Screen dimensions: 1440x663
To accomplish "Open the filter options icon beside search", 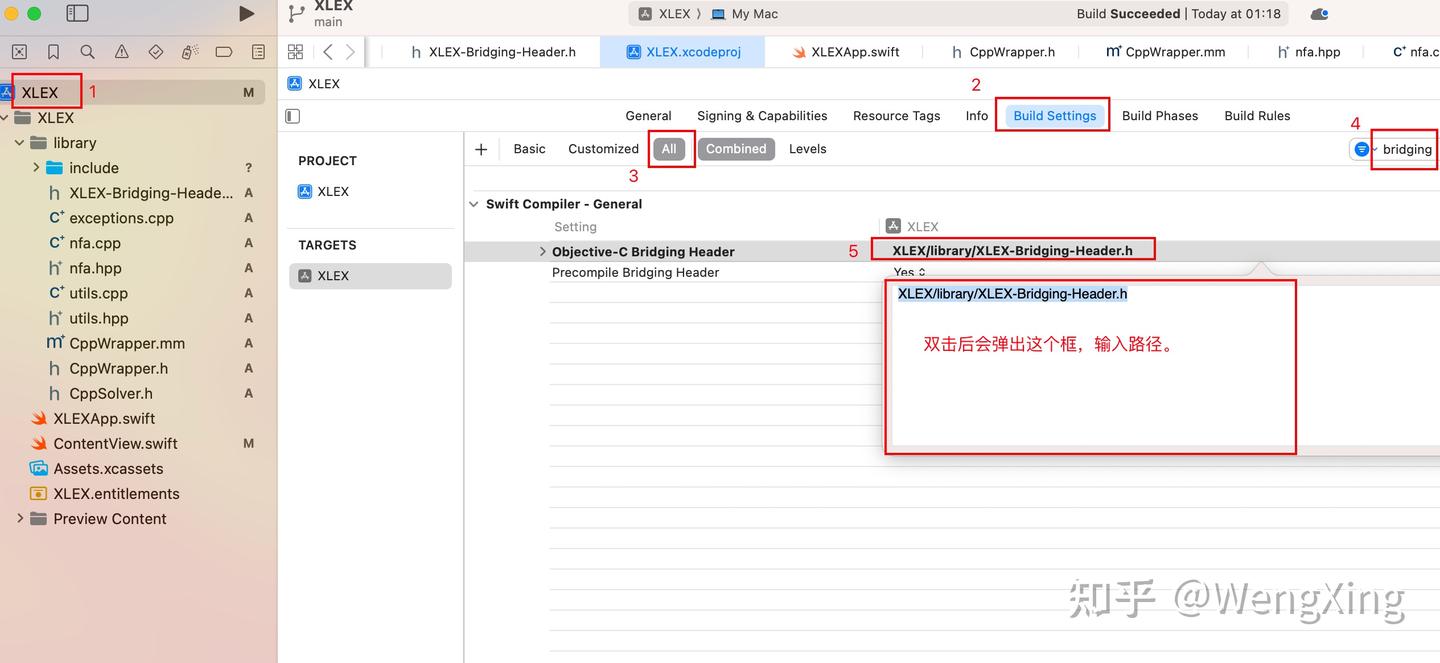I will tap(1362, 149).
